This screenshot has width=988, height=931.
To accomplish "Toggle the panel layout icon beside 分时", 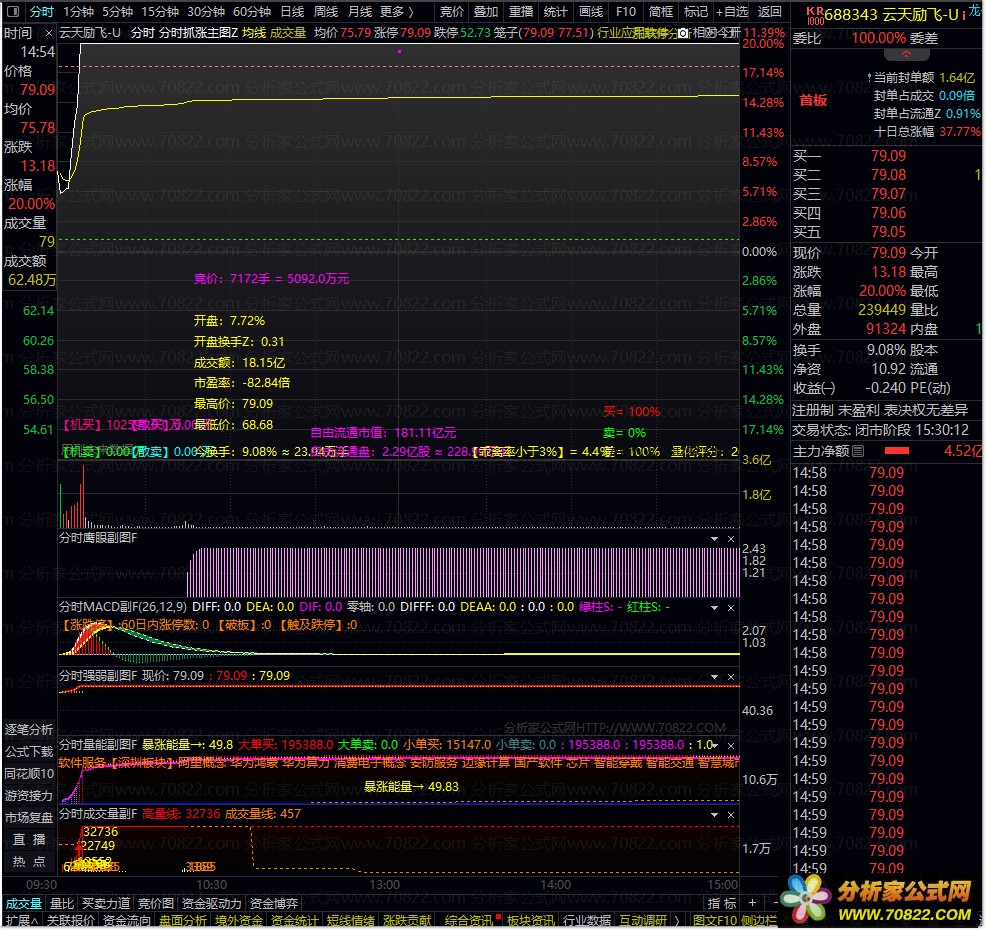I will coord(13,11).
